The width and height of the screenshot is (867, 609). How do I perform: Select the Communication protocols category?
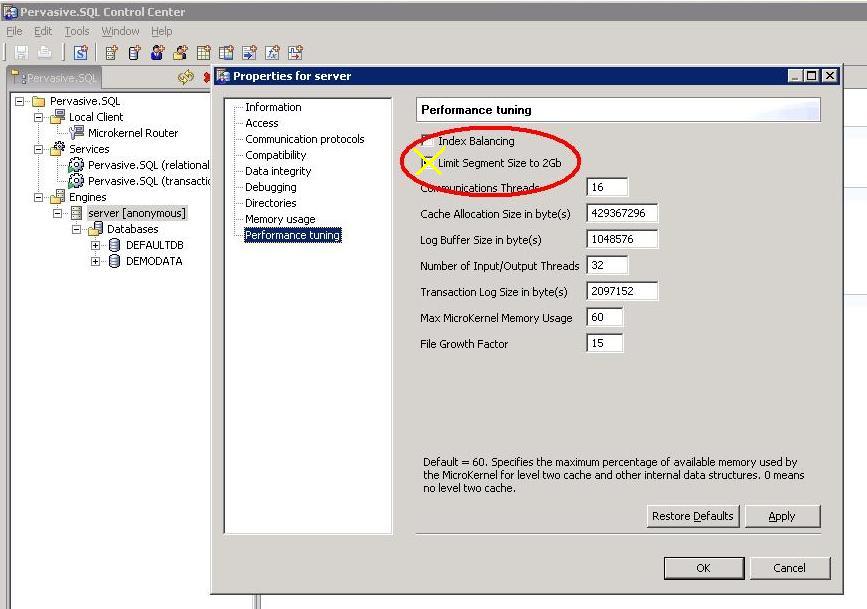pyautogui.click(x=305, y=139)
